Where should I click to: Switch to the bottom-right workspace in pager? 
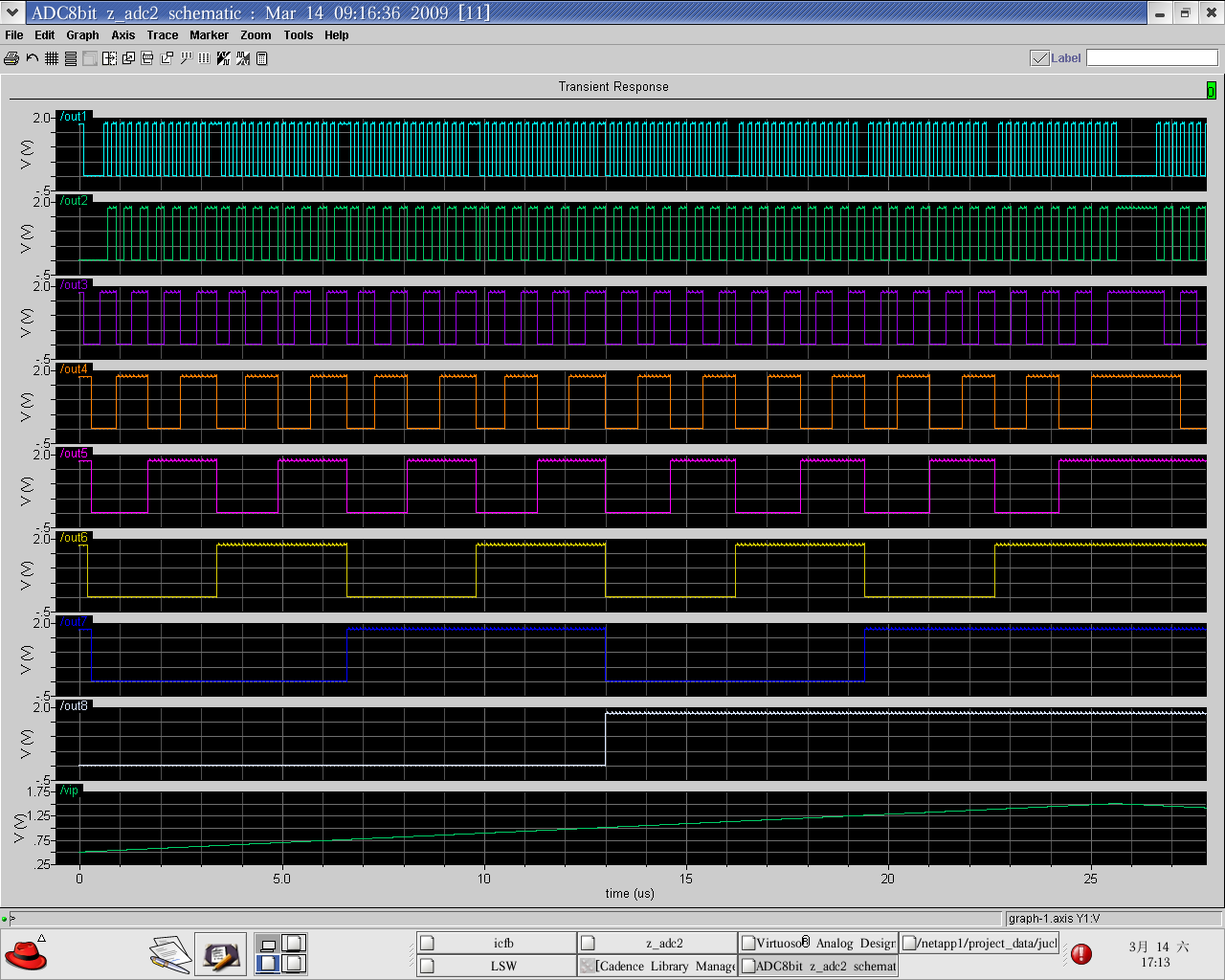pos(294,964)
